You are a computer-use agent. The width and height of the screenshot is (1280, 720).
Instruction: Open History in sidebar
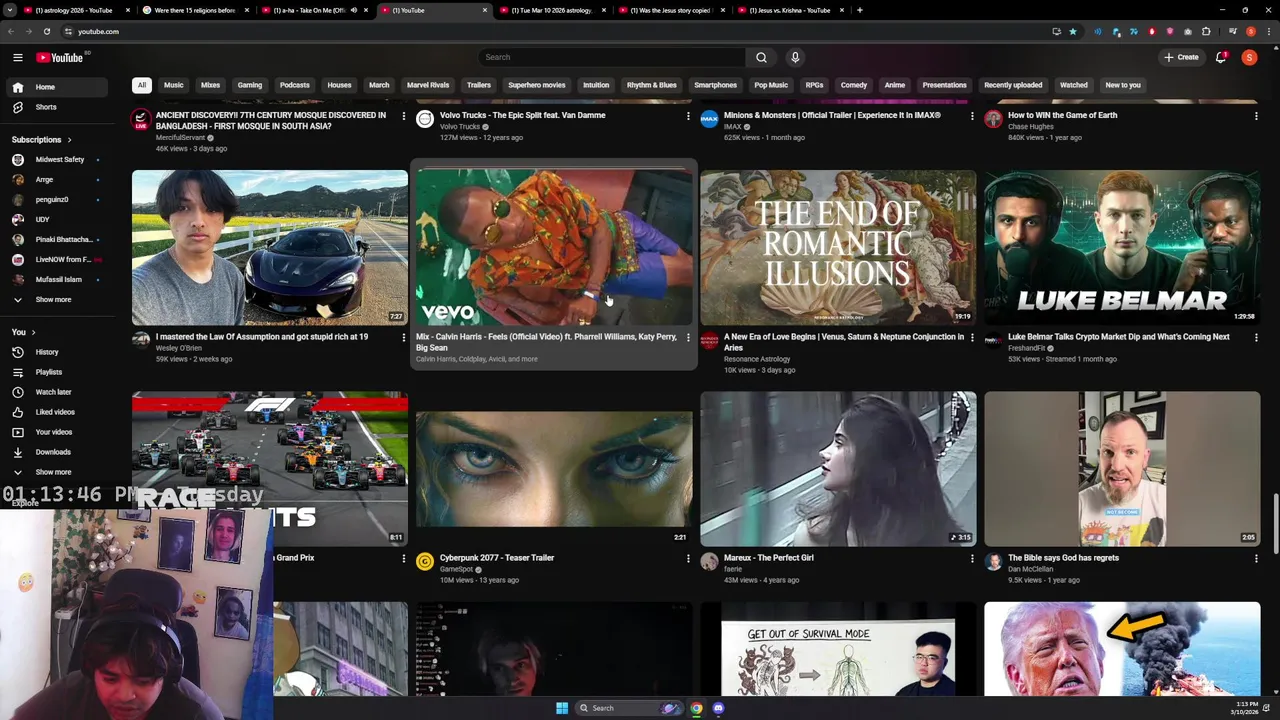[x=46, y=352]
